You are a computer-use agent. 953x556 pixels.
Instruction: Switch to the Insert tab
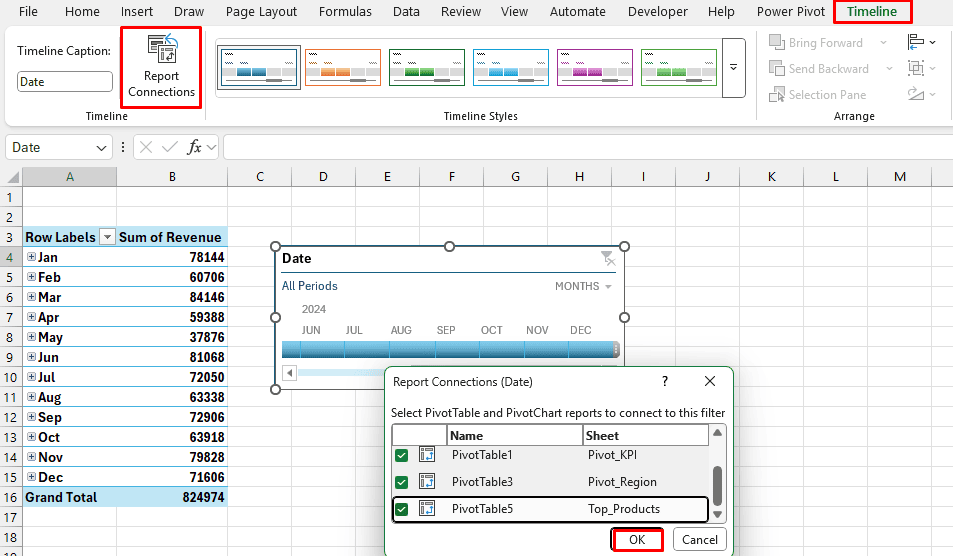pyautogui.click(x=137, y=12)
